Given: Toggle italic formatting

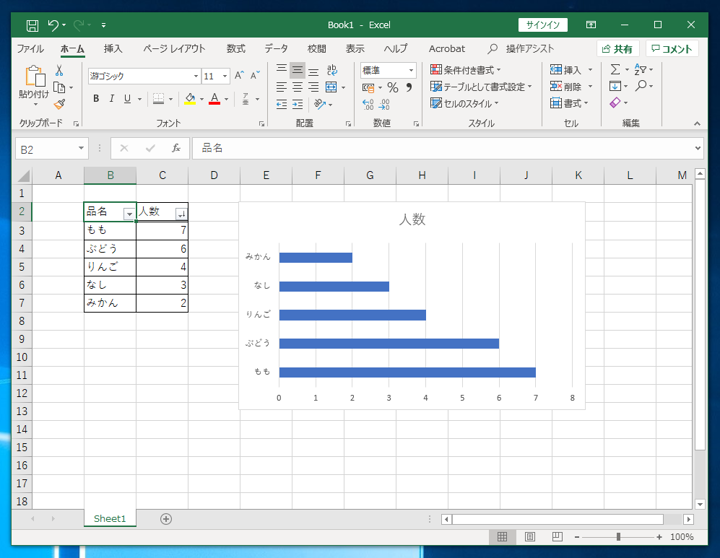Looking at the screenshot, I should [x=111, y=99].
